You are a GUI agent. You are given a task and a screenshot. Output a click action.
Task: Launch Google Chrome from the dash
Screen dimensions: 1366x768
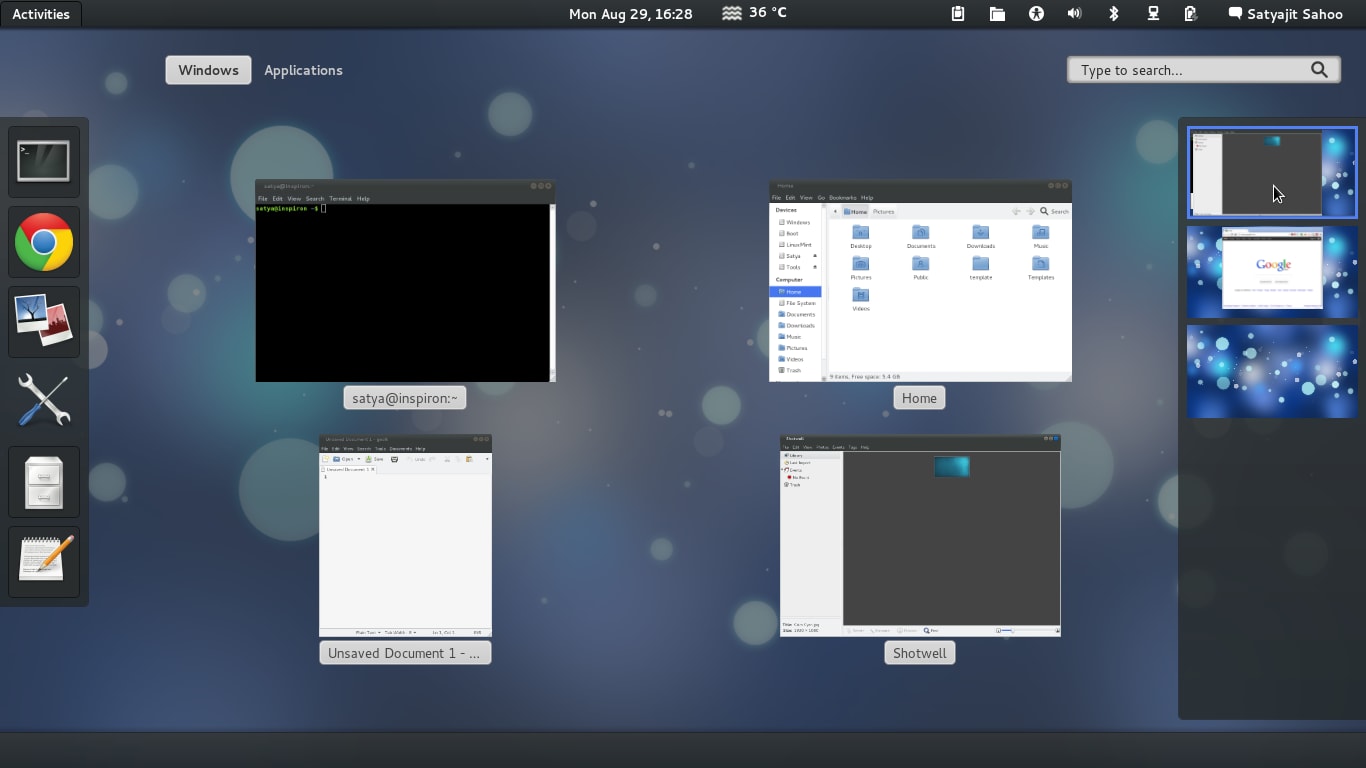click(x=44, y=242)
